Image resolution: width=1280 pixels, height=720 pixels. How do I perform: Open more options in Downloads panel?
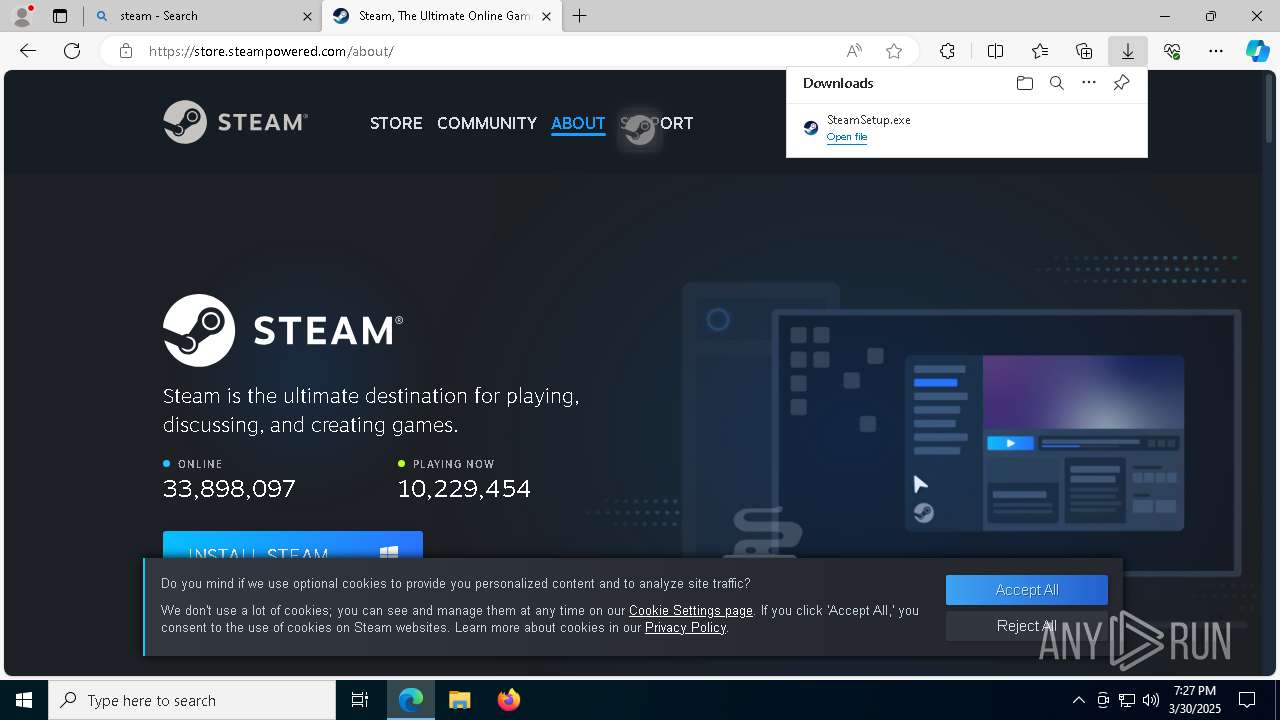click(1089, 83)
